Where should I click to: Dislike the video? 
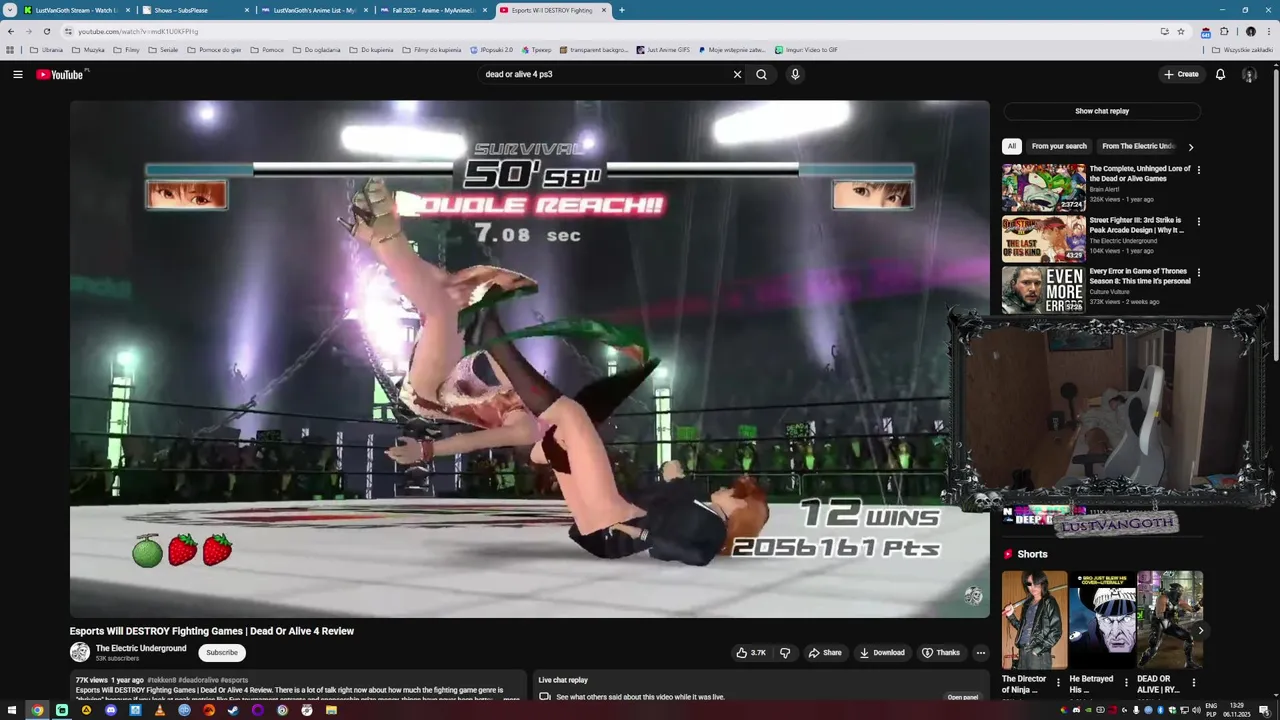(785, 653)
